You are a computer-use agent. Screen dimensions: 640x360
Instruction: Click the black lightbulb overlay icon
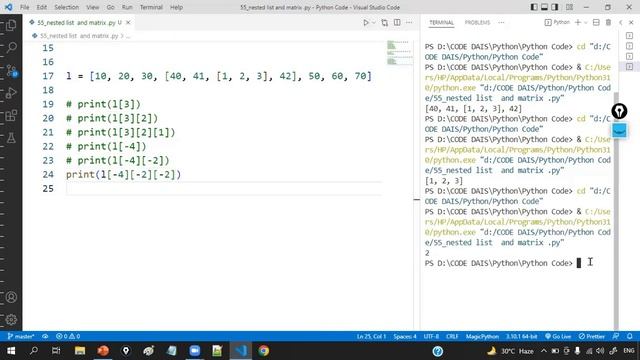[x=619, y=111]
